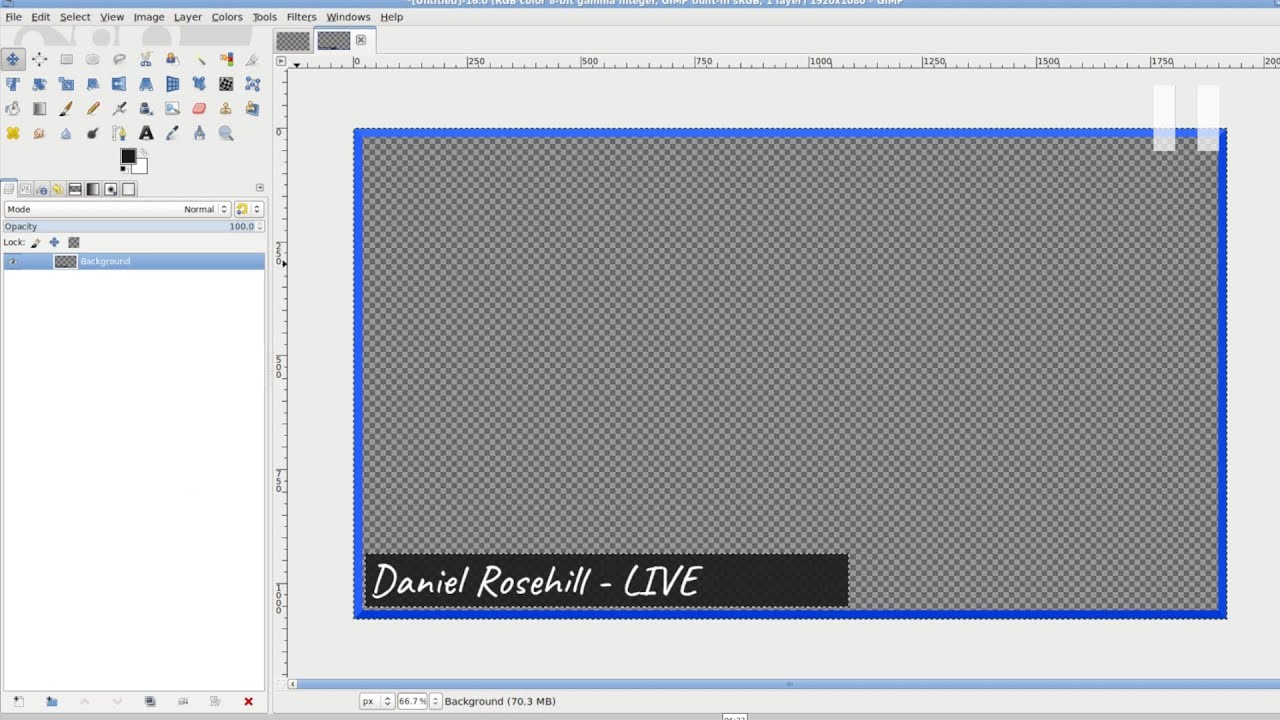Select the Rectangle Select tool
This screenshot has width=1280, height=720.
66,59
